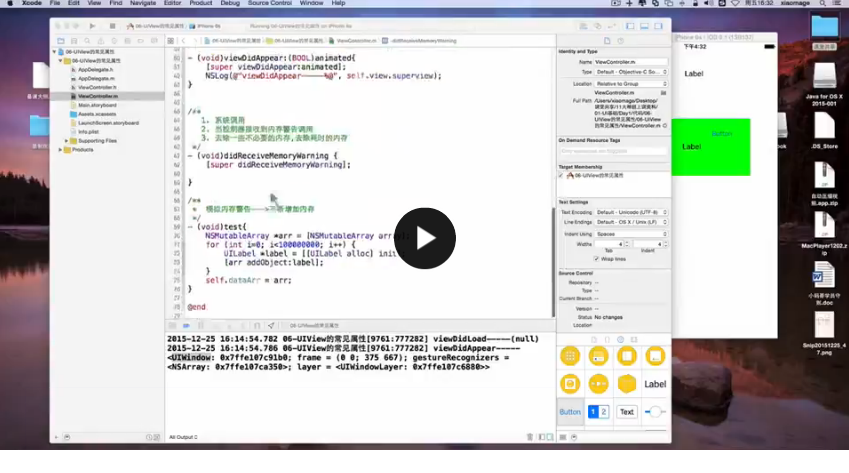Screen dimensions: 849x473
Task: Clear the console with trash icon
Action: 530,437
